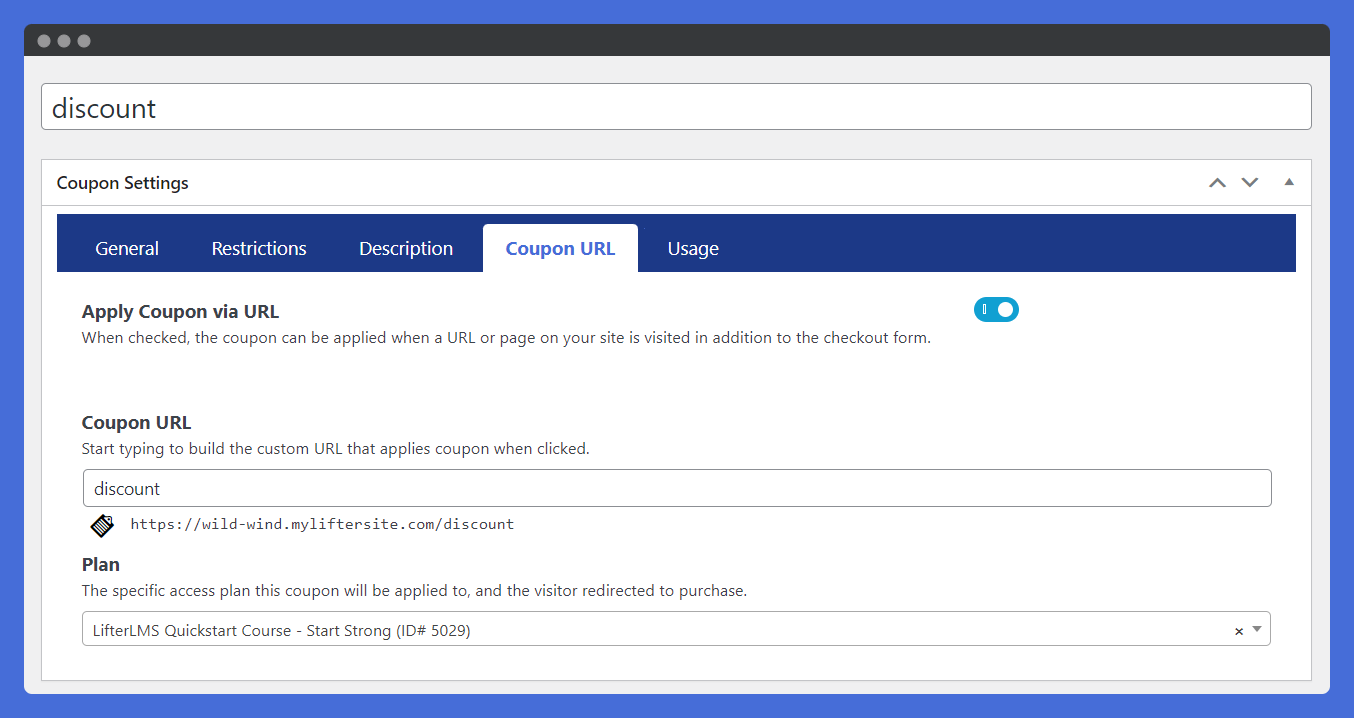
Task: Toggle Apply Coupon via URL switch
Action: (996, 310)
